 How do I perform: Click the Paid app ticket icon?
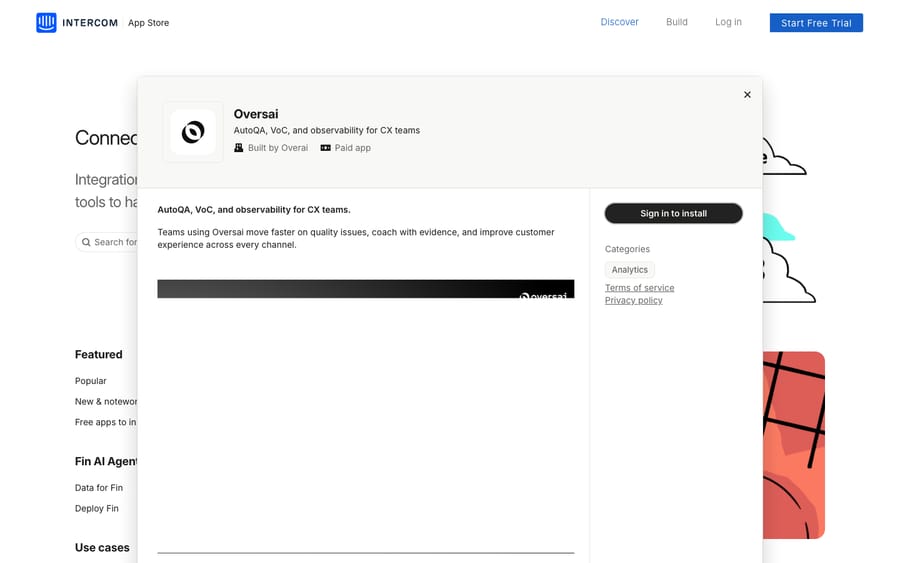pos(325,148)
